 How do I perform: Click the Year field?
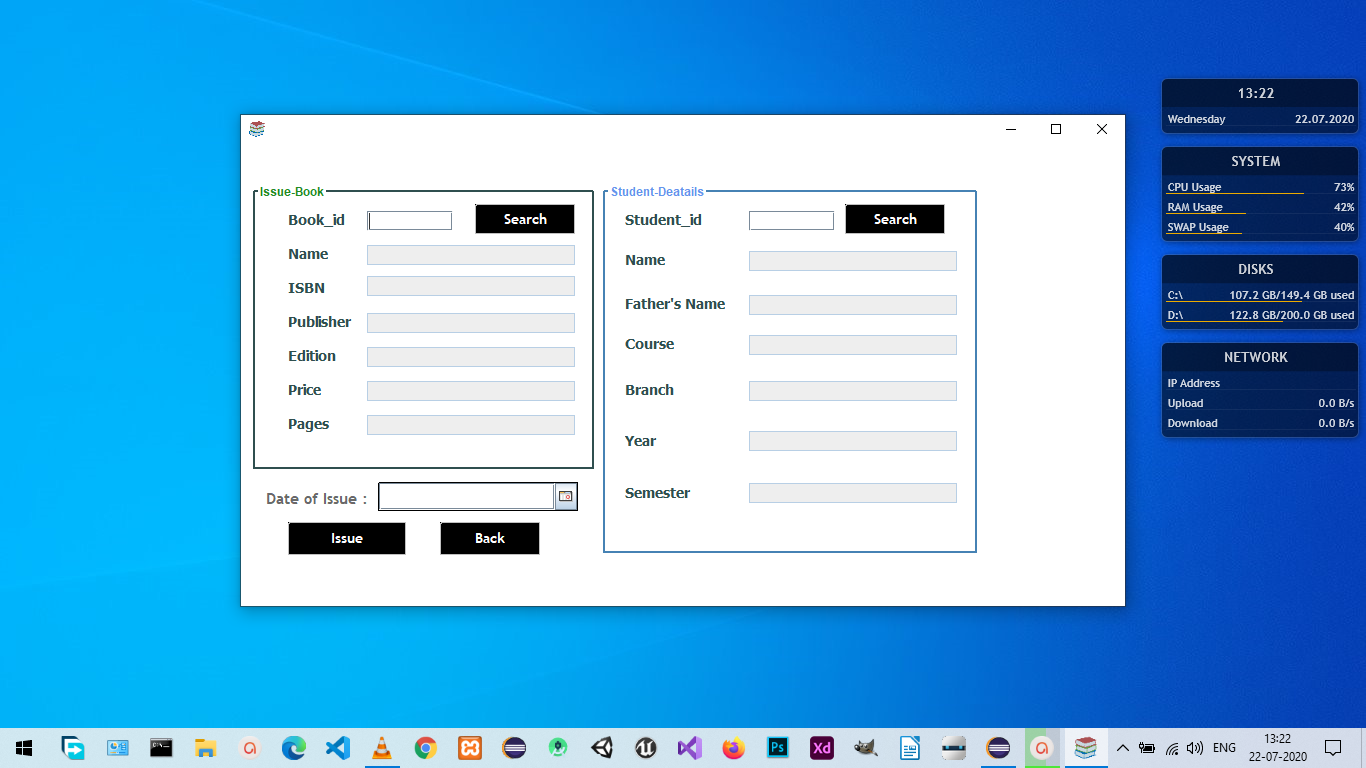pyautogui.click(x=853, y=441)
